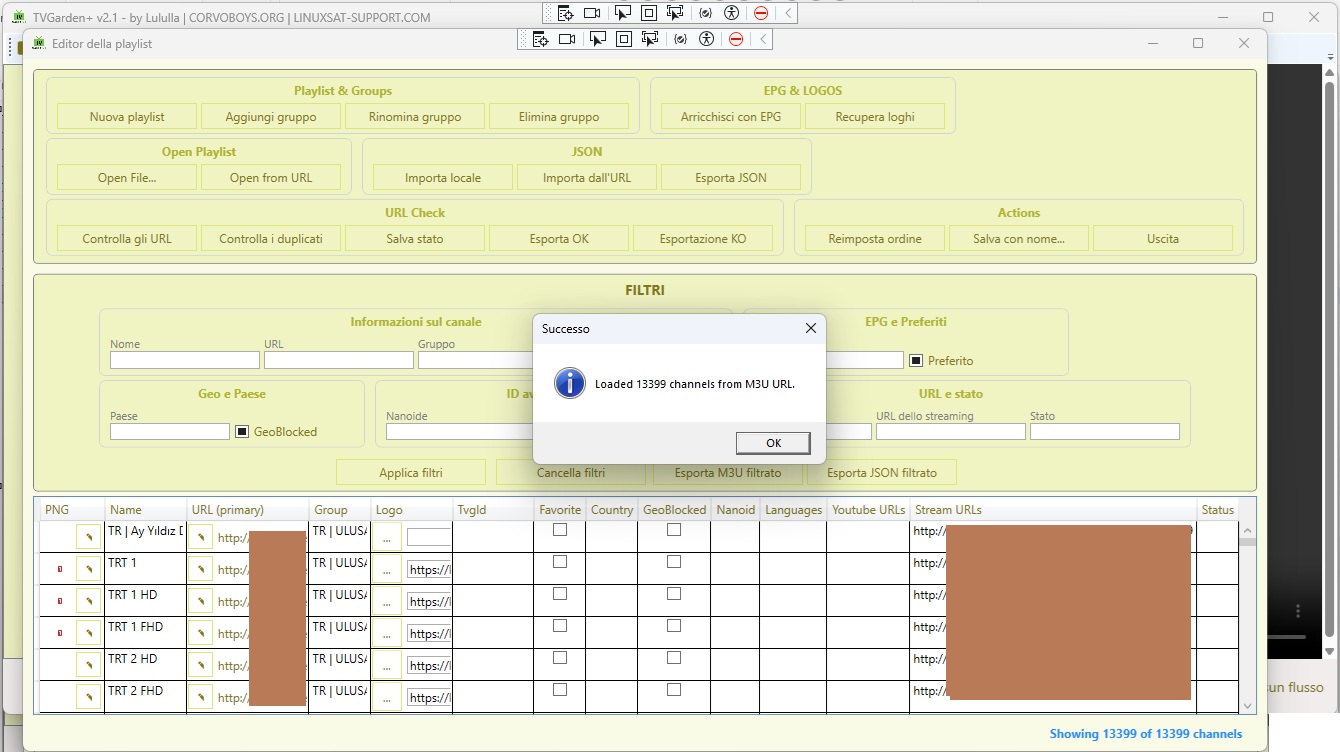Activate Select Element icon in TVGarden+ main window toolbar

pyautogui.click(x=622, y=13)
